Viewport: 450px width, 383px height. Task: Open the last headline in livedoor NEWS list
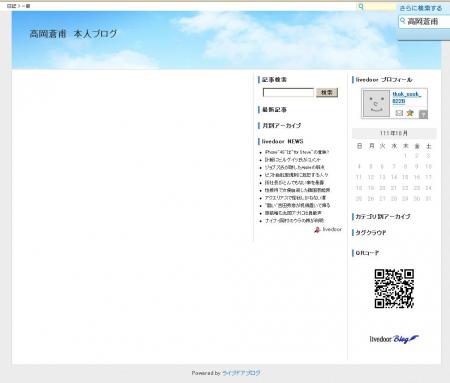(294, 220)
